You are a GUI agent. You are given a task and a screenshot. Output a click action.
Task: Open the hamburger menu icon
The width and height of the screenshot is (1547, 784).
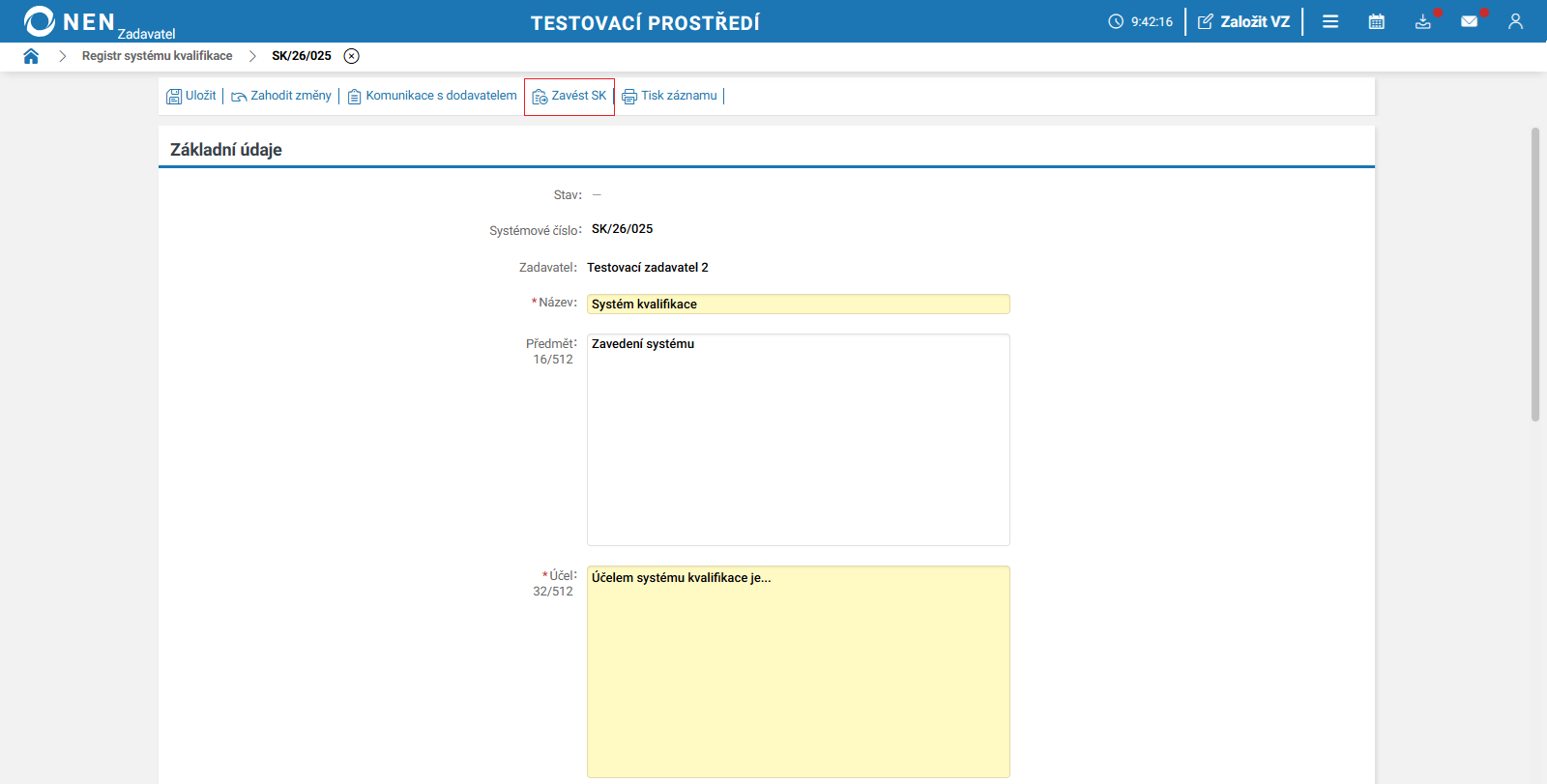1330,21
